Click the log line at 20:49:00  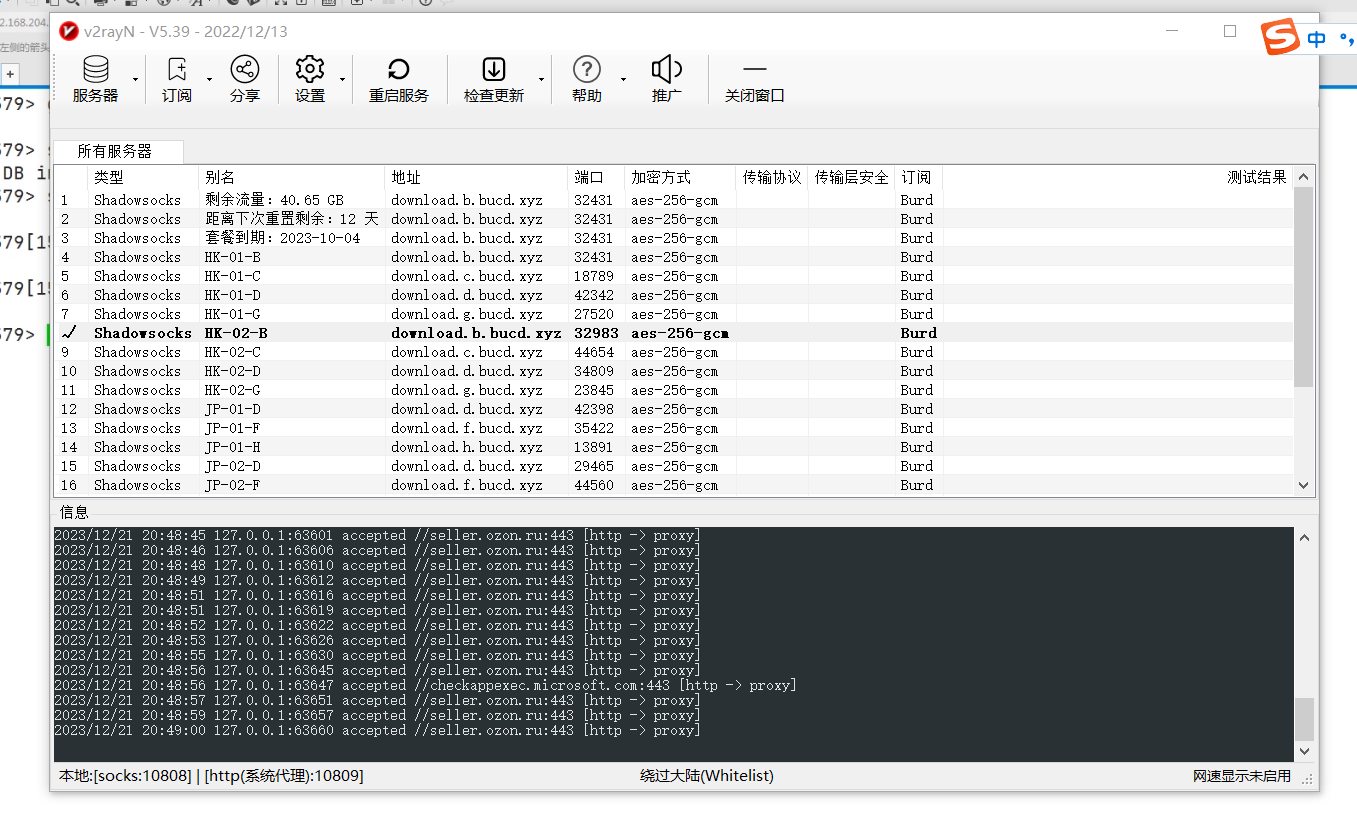click(377, 731)
